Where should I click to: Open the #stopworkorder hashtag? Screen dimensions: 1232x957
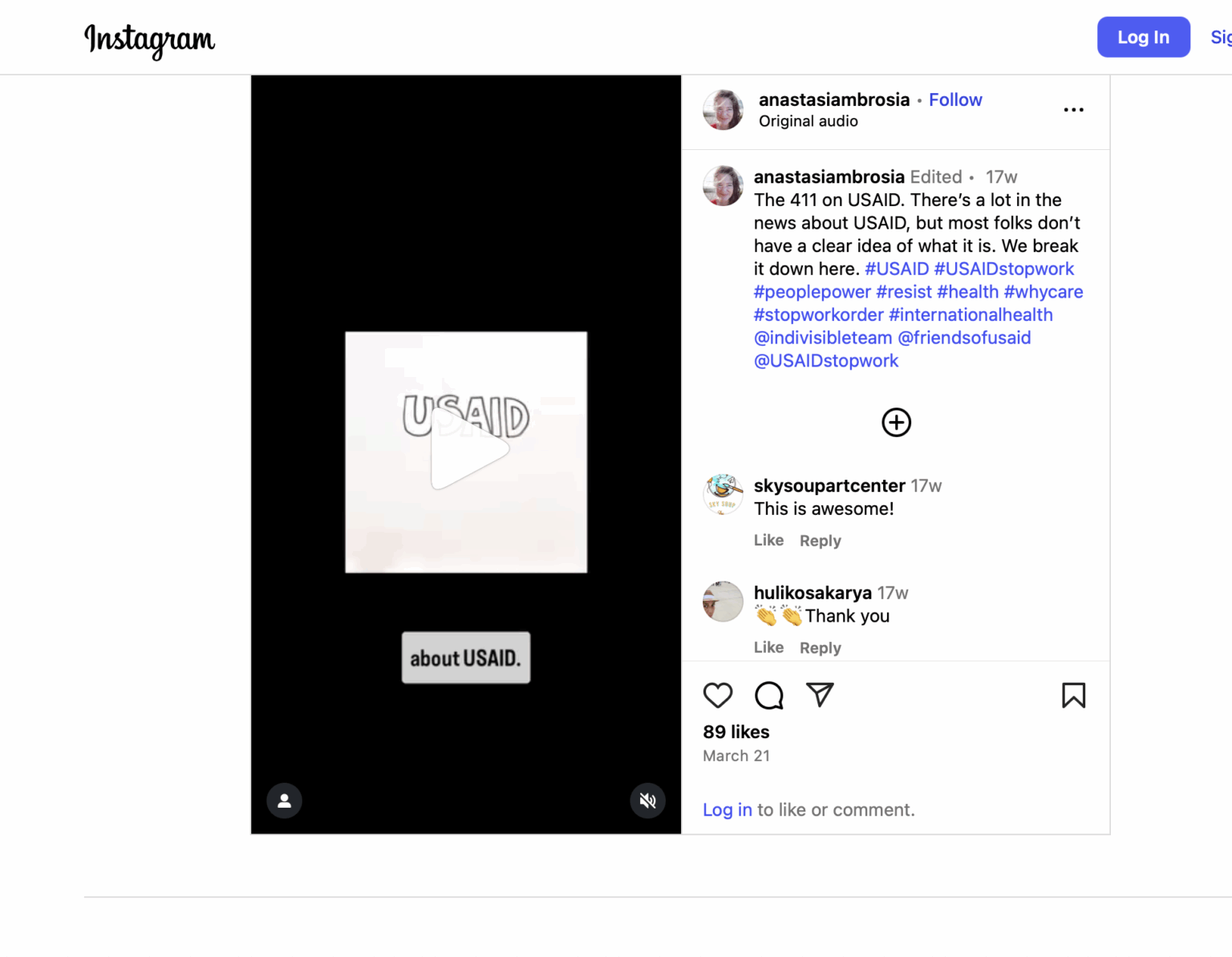pyautogui.click(x=819, y=315)
